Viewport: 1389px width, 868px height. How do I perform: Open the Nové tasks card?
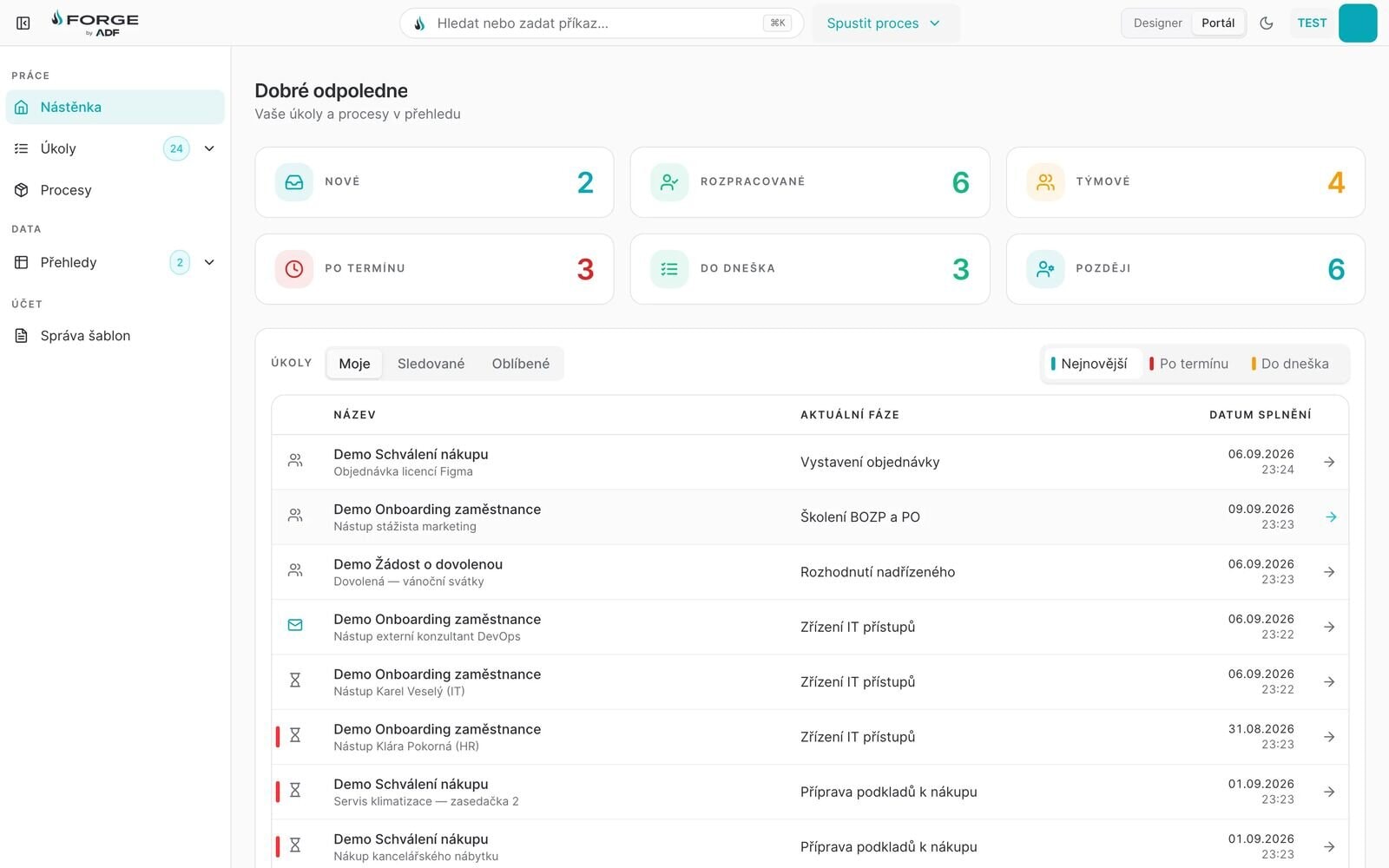434,182
